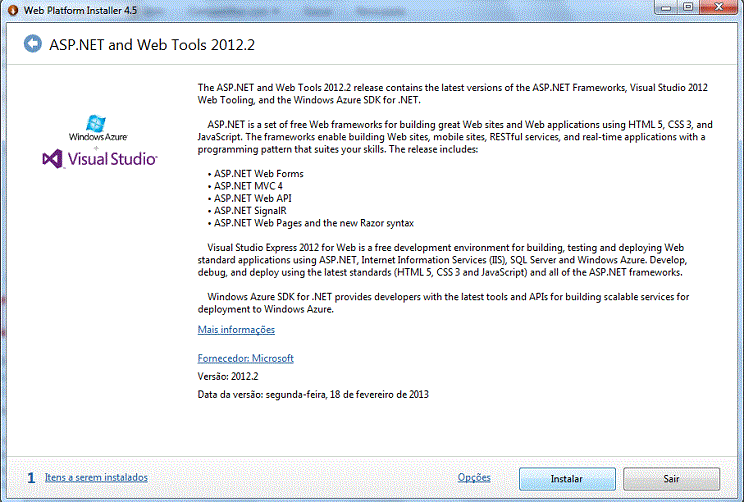744x502 pixels.
Task: Click the Web Platform Installer 4.5 title text
Action: coord(80,10)
